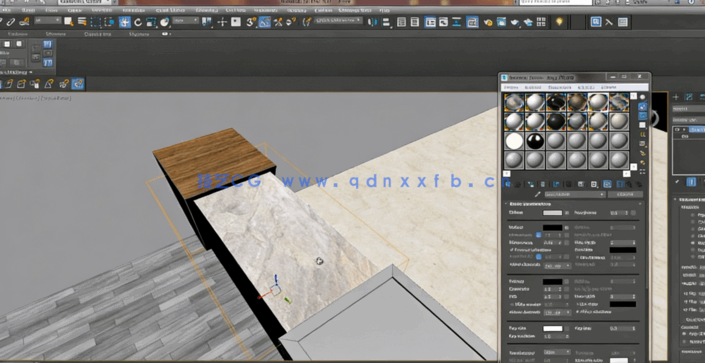Click the Bind to Space Warp icon
The height and width of the screenshot is (363, 705).
coord(24,21)
